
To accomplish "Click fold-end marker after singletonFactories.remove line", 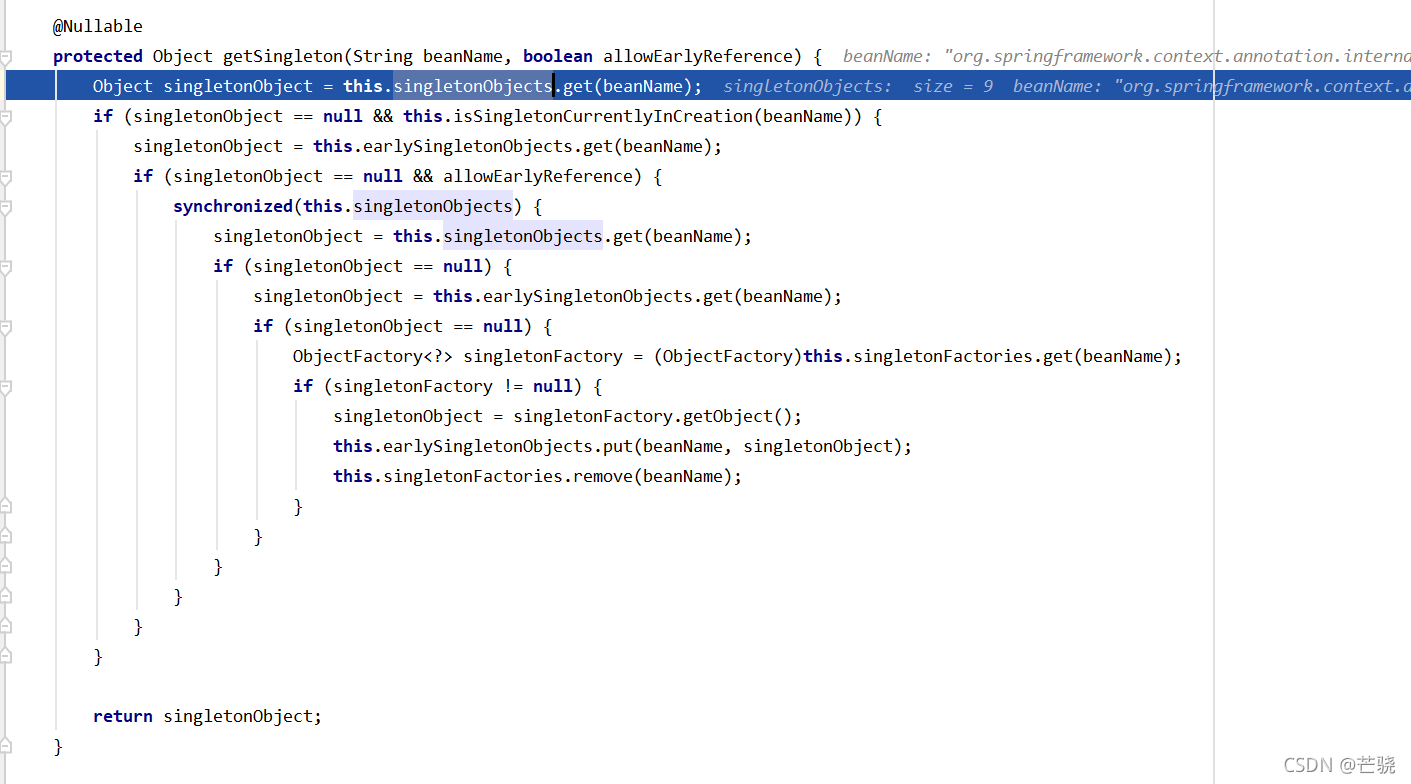I will (x=5, y=507).
